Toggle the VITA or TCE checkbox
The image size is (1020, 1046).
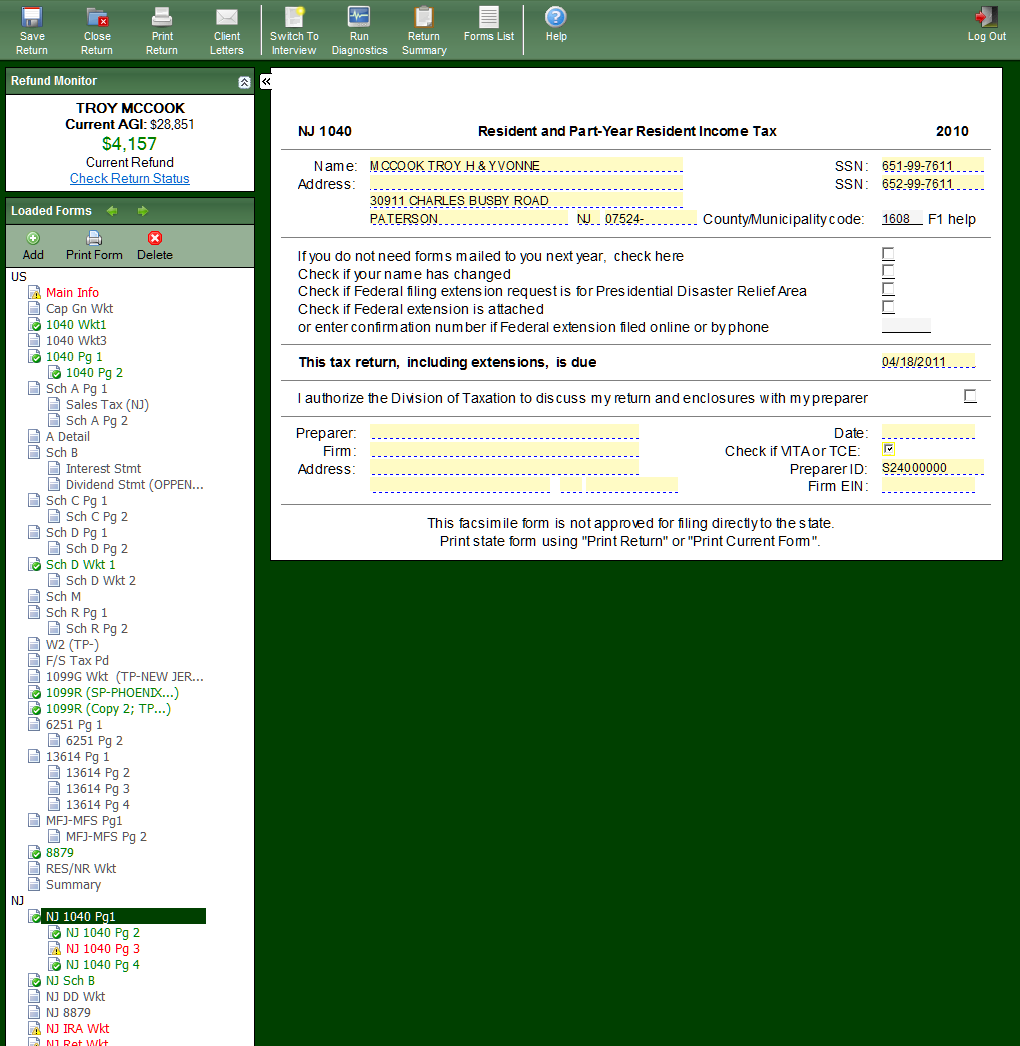[888, 450]
